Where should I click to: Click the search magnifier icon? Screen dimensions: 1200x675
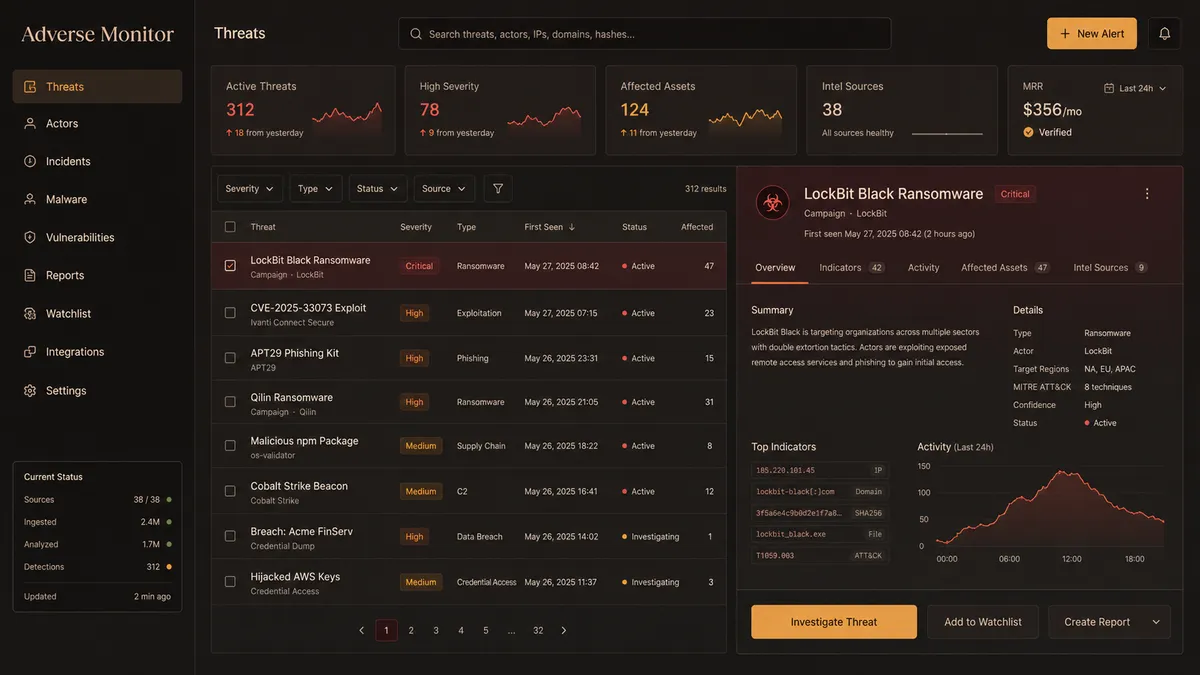416,34
